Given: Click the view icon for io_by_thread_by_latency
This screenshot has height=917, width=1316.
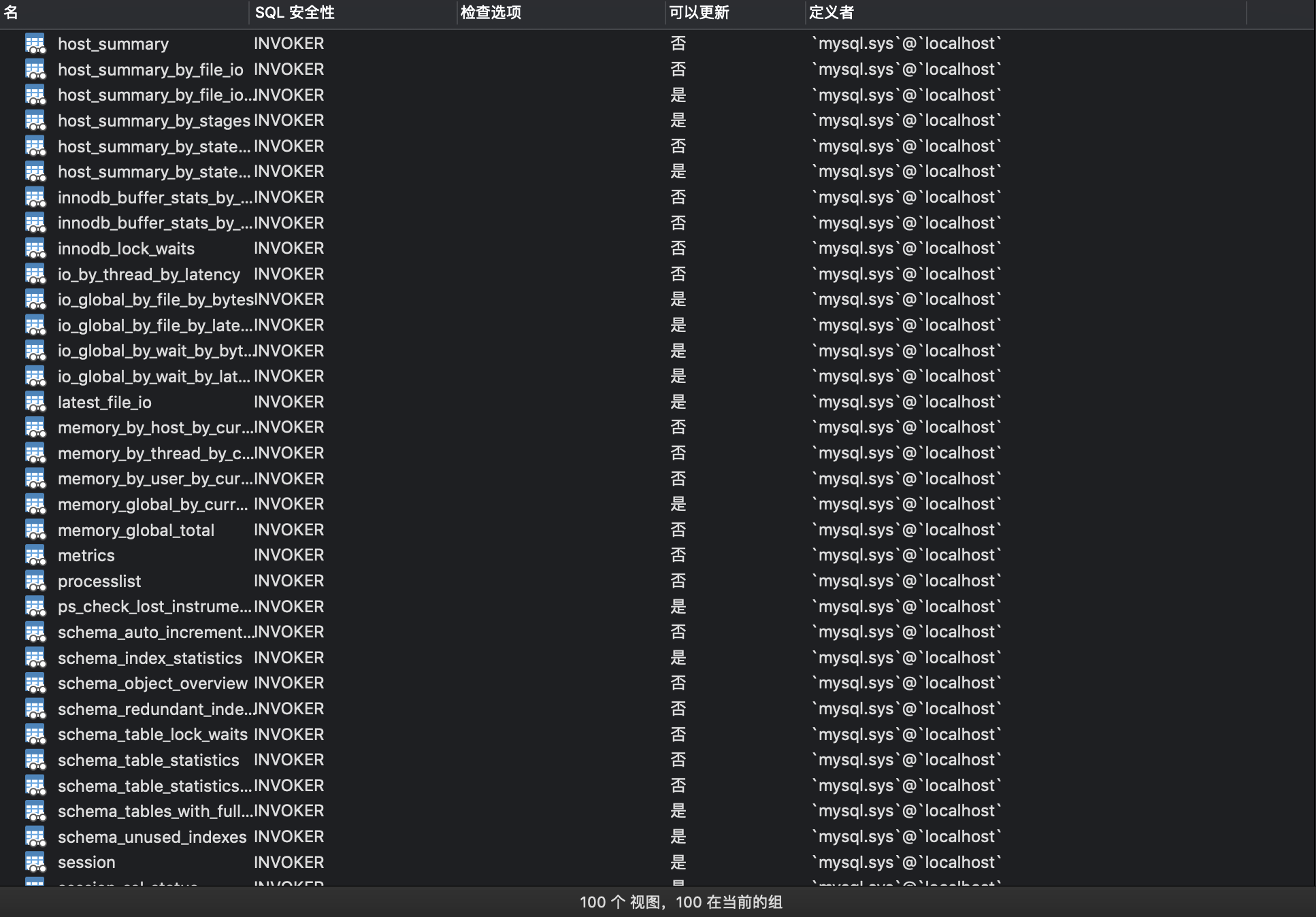Looking at the screenshot, I should point(35,274).
